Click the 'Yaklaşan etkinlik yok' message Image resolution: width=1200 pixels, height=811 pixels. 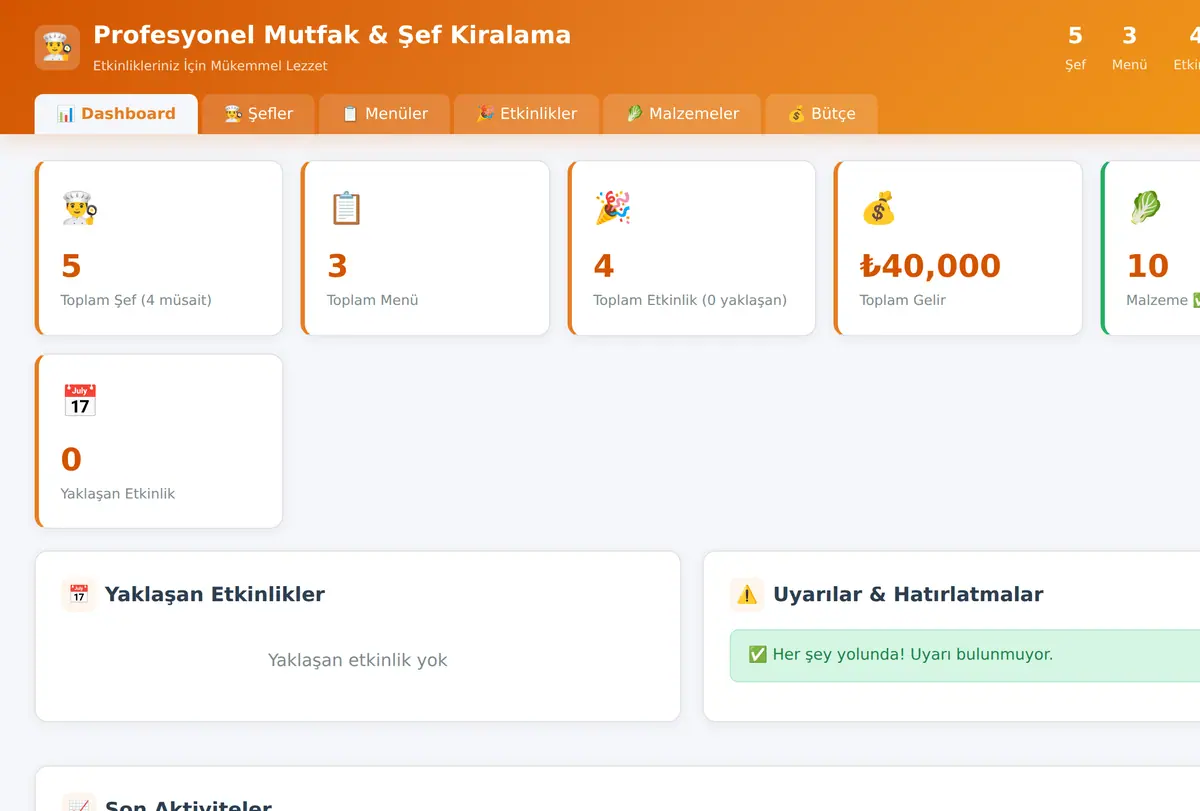tap(358, 660)
